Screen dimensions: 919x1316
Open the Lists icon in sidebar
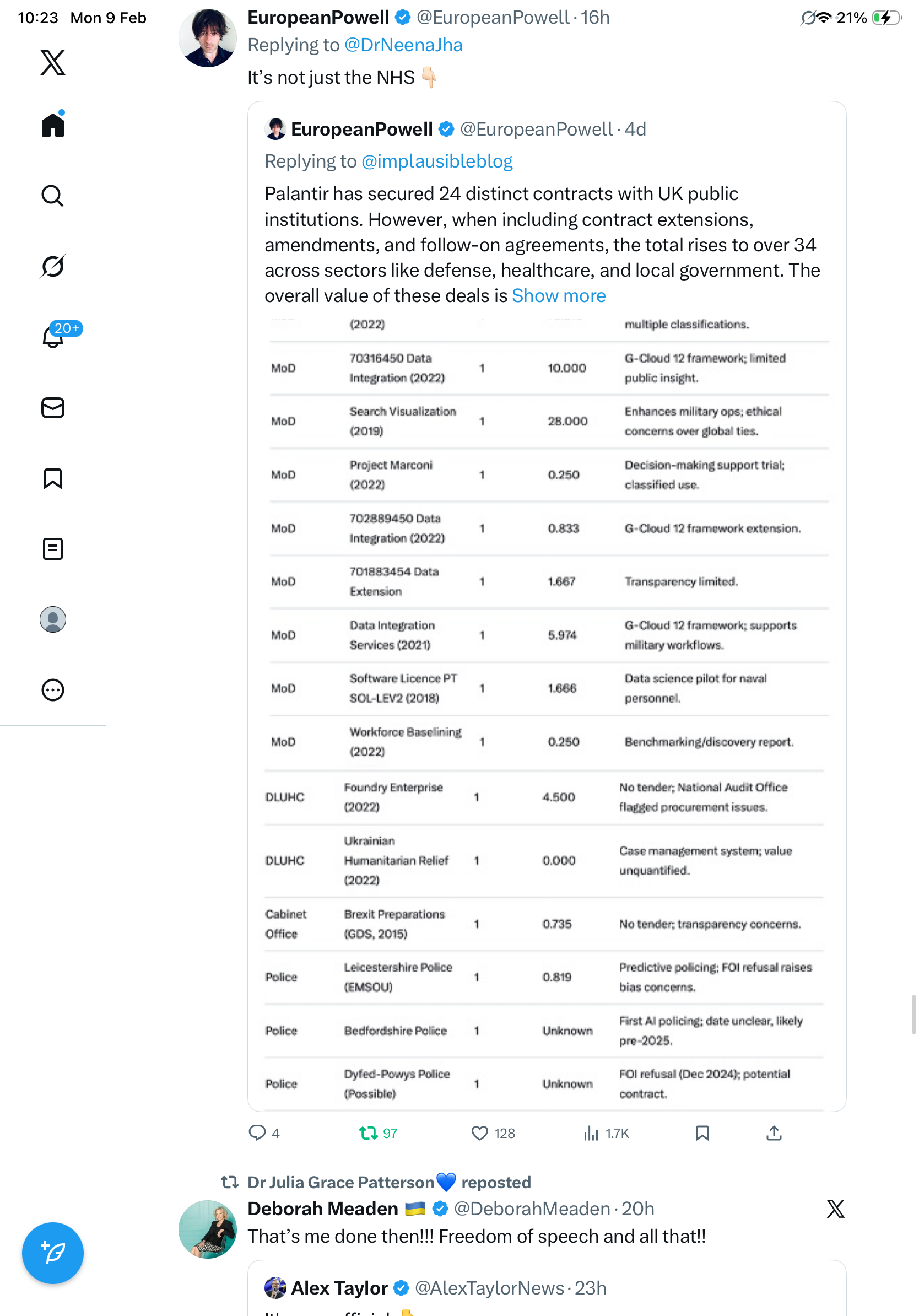coord(53,548)
